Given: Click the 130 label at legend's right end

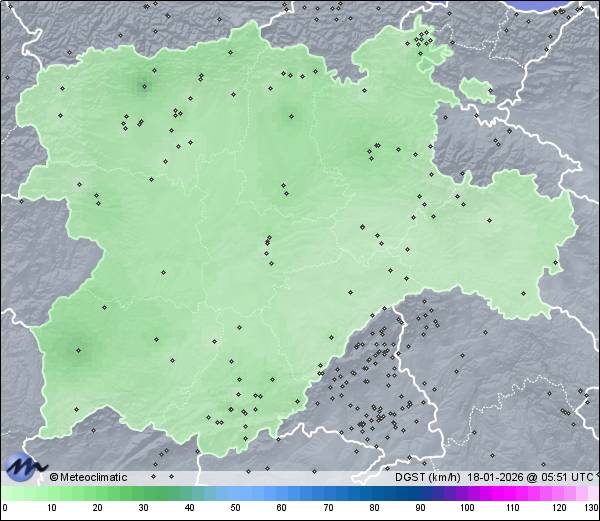Looking at the screenshot, I should (x=591, y=508).
